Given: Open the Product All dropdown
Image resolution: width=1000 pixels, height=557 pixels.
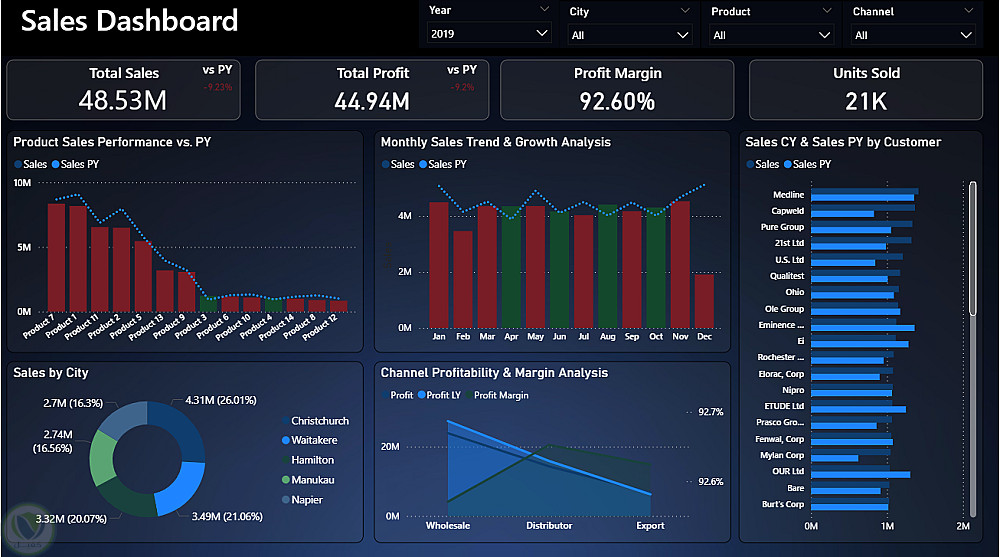Looking at the screenshot, I should [771, 34].
